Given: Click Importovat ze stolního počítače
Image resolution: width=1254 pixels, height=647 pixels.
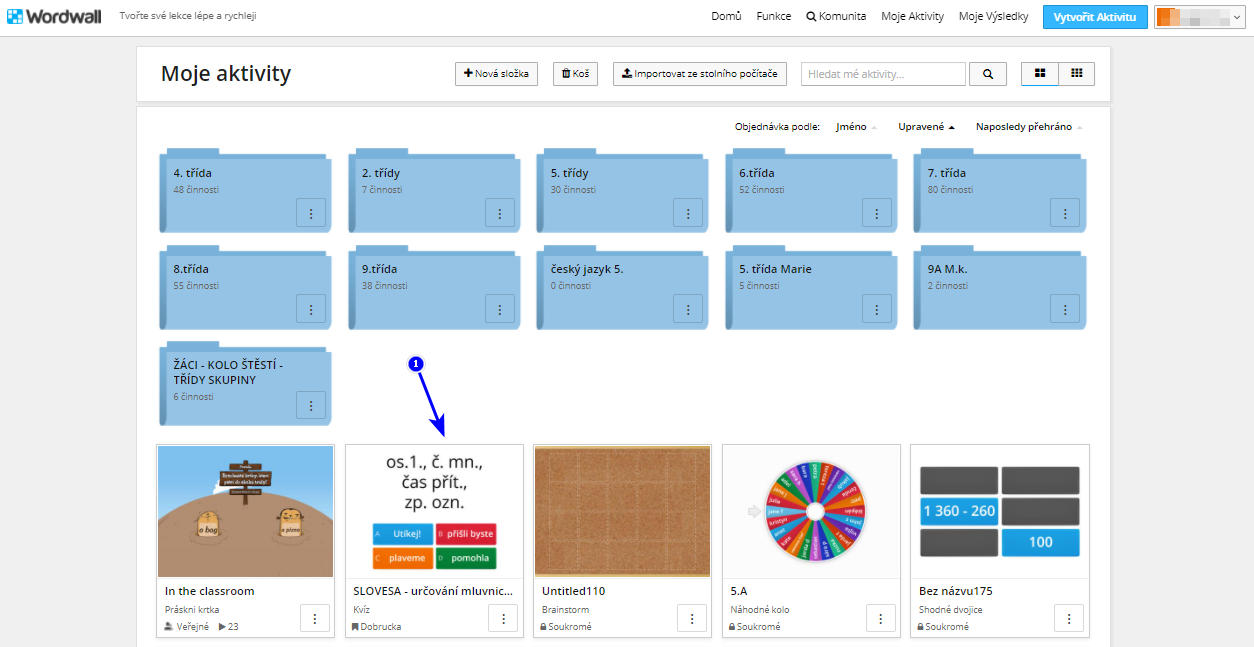Looking at the screenshot, I should [700, 74].
